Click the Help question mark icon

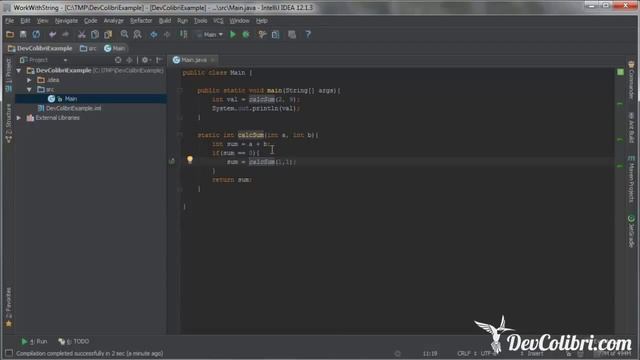click(308, 35)
